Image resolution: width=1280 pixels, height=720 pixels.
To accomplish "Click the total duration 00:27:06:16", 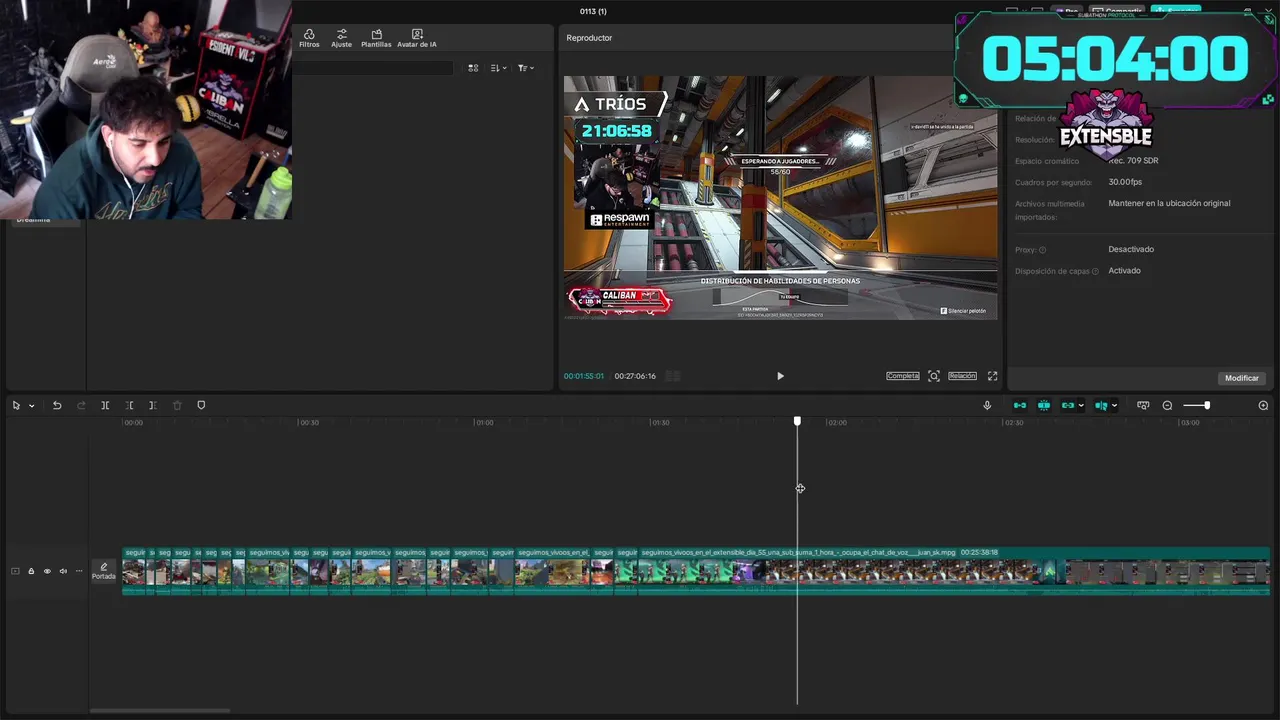I will (635, 376).
